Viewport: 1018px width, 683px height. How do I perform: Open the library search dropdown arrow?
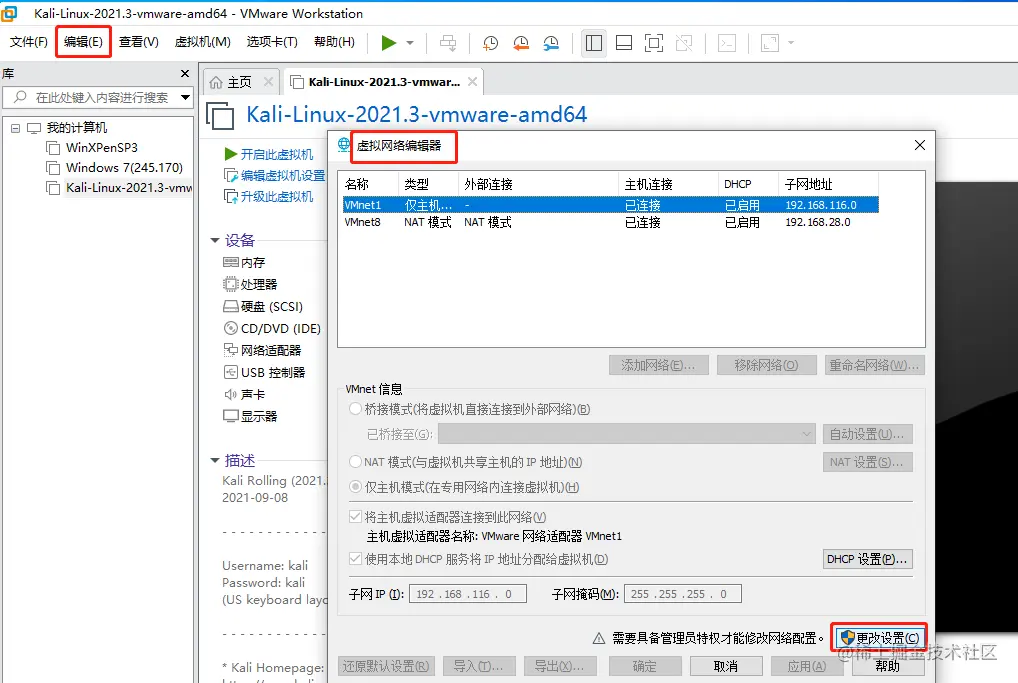[x=186, y=97]
